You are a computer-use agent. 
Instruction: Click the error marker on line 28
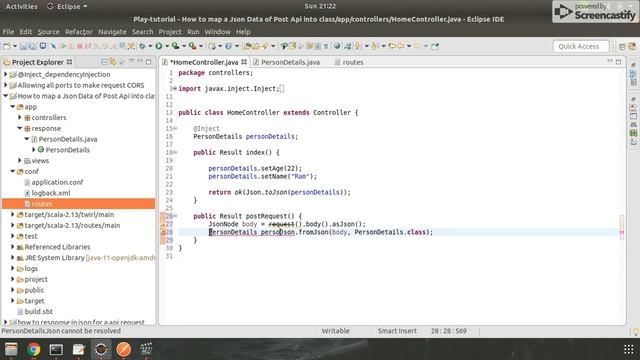[x=163, y=232]
